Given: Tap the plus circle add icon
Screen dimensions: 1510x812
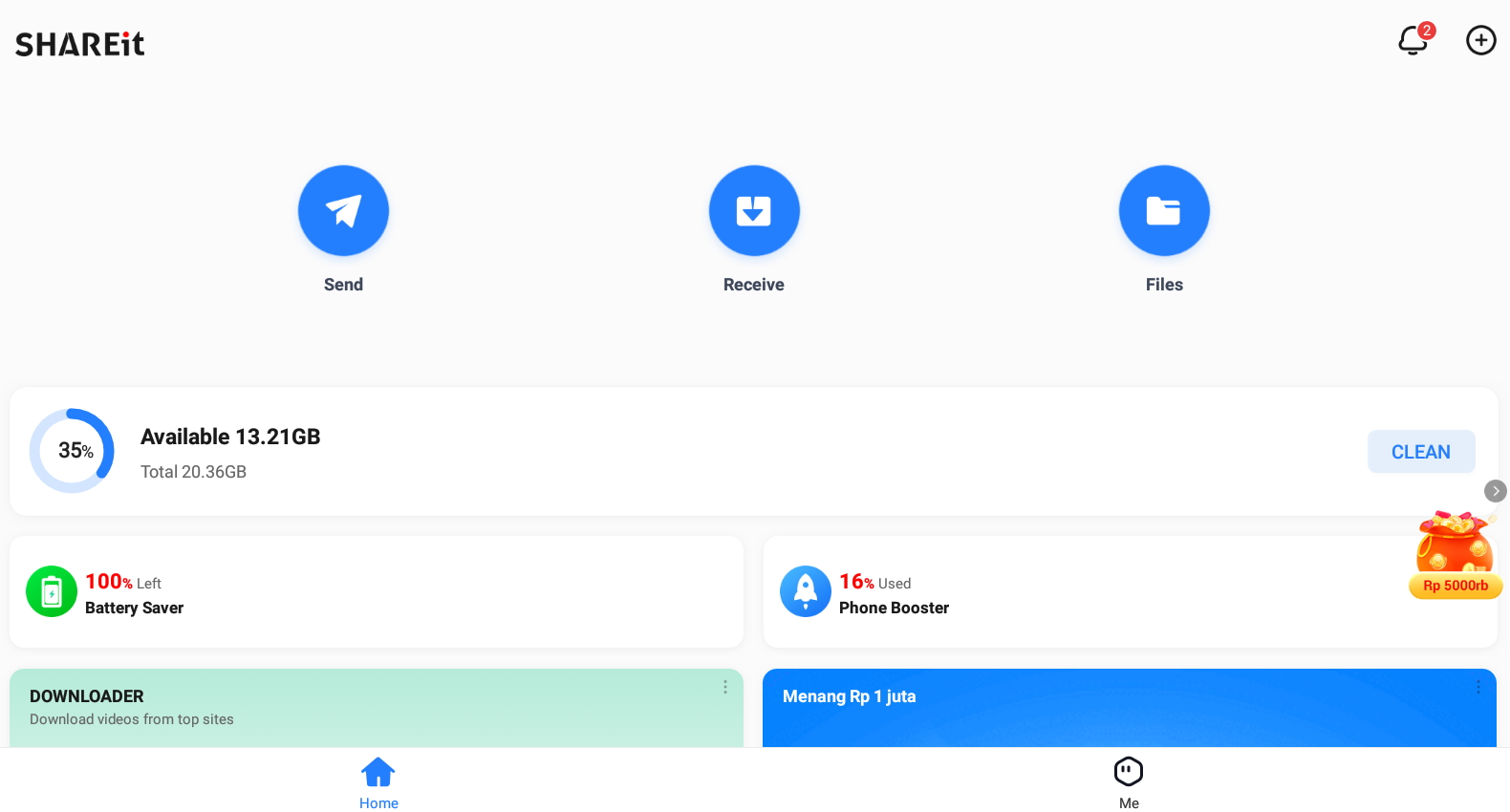Looking at the screenshot, I should point(1481,40).
